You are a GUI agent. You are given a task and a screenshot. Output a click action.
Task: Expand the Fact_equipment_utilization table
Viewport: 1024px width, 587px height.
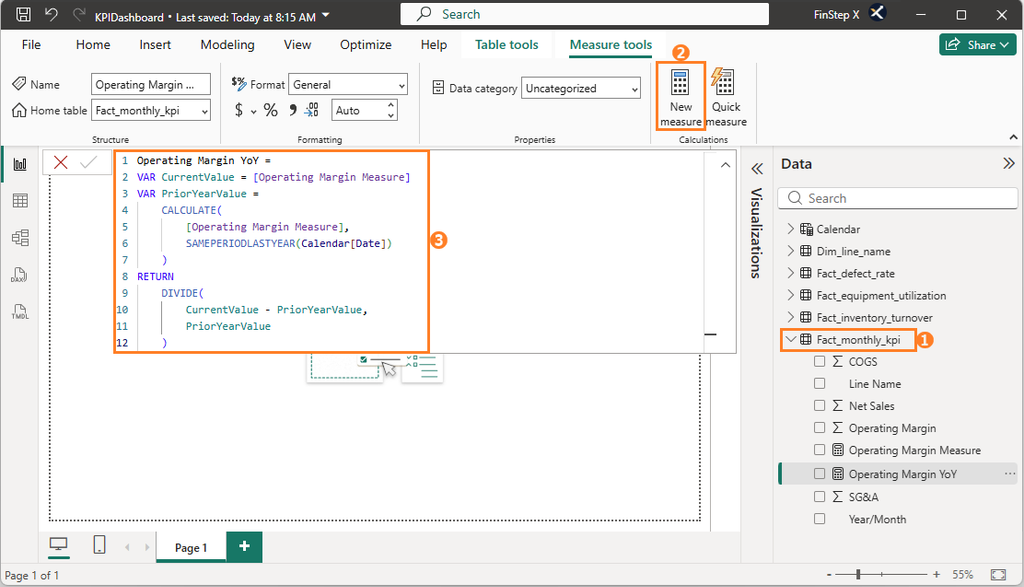click(791, 295)
